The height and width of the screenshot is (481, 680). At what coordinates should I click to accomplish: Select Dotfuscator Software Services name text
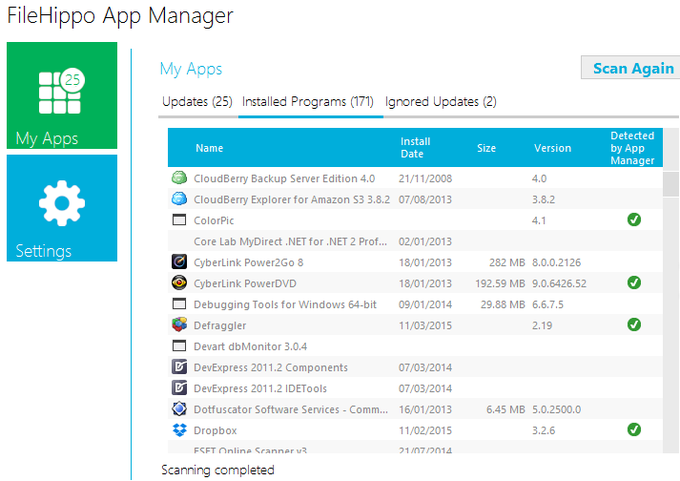tap(291, 409)
